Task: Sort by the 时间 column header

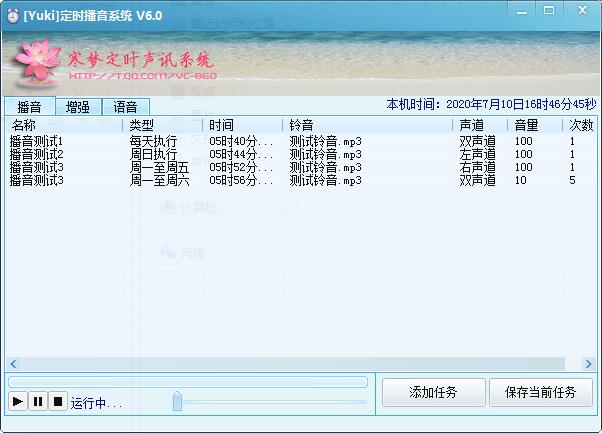Action: click(244, 125)
